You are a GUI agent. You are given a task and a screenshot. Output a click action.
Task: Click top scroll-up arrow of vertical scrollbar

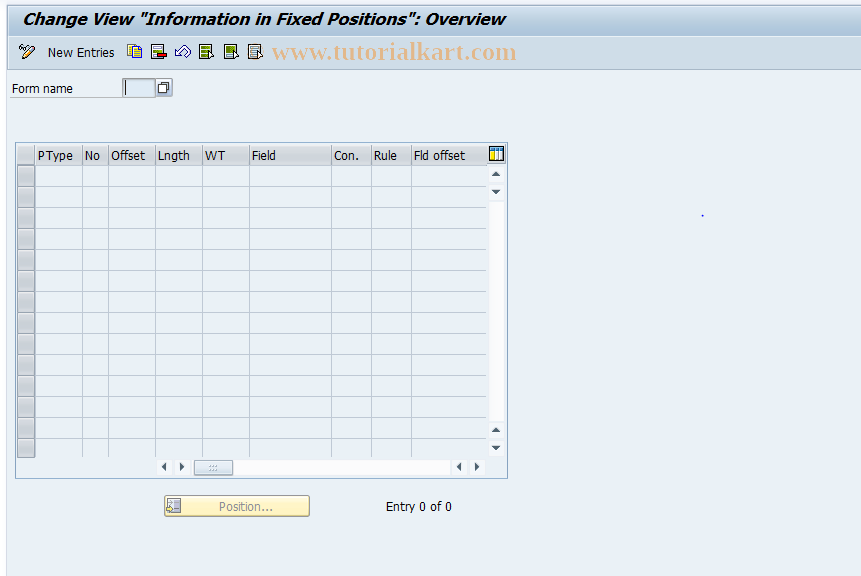496,174
